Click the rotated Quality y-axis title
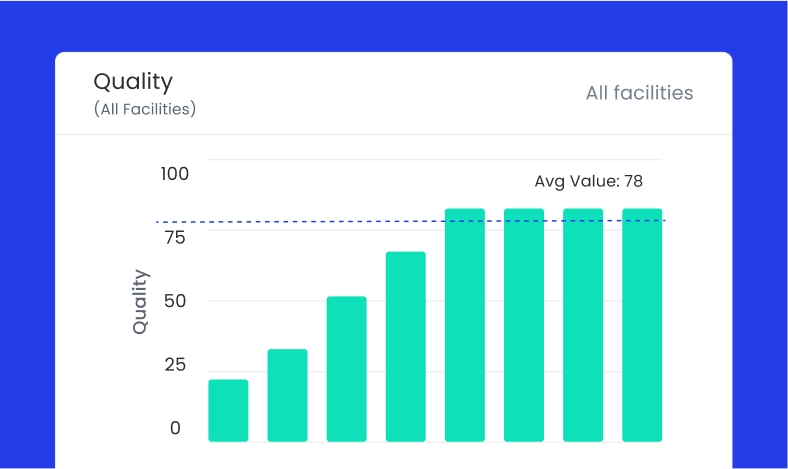This screenshot has width=788, height=469. (x=140, y=301)
